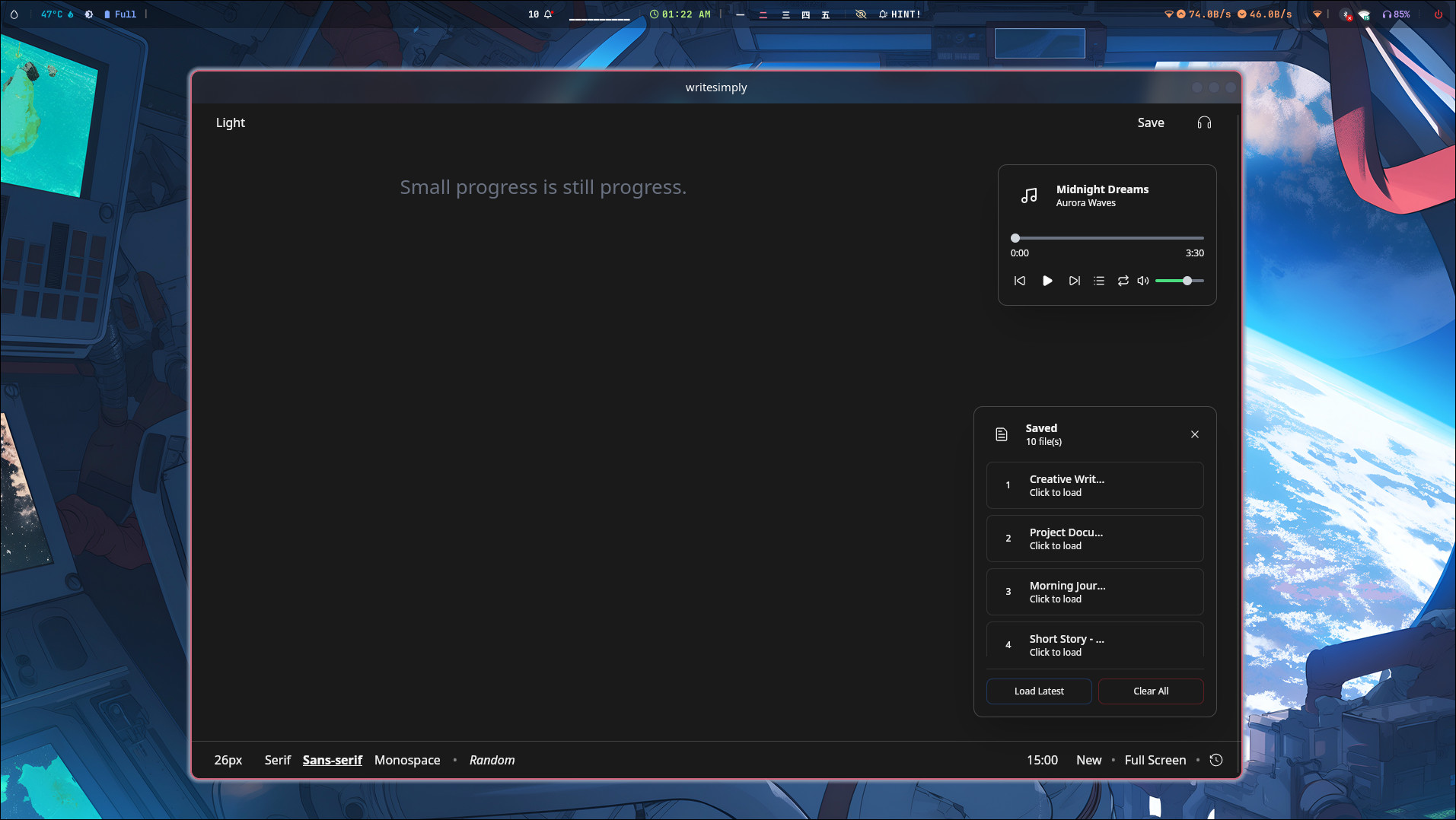Click the document icon in Saved panel
The height and width of the screenshot is (820, 1456).
pyautogui.click(x=1002, y=434)
